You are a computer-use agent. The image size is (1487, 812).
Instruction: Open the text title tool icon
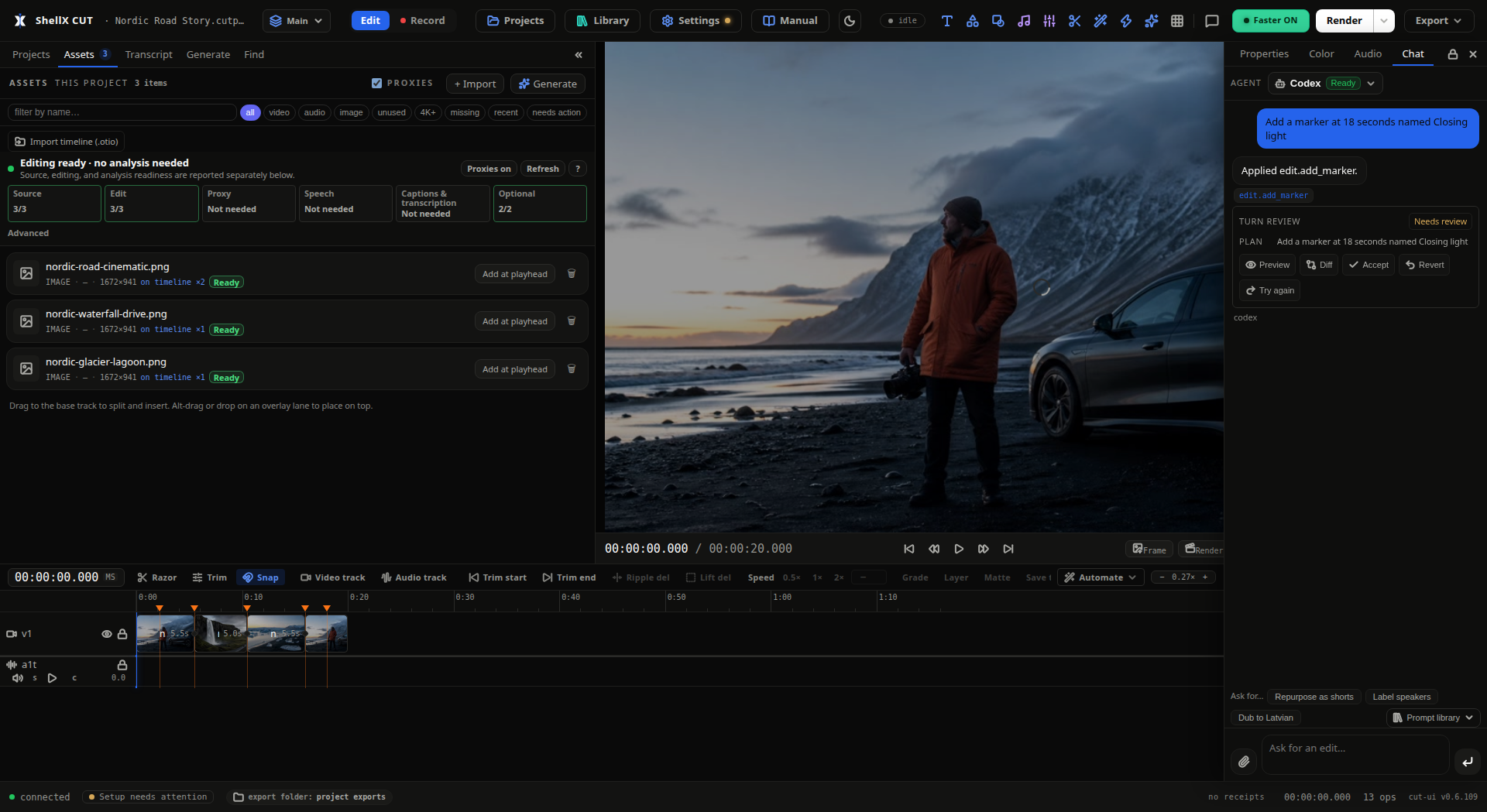pyautogui.click(x=946, y=21)
